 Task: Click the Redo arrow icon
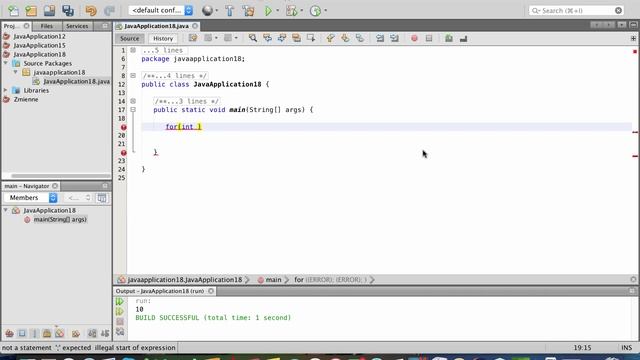click(x=109, y=11)
